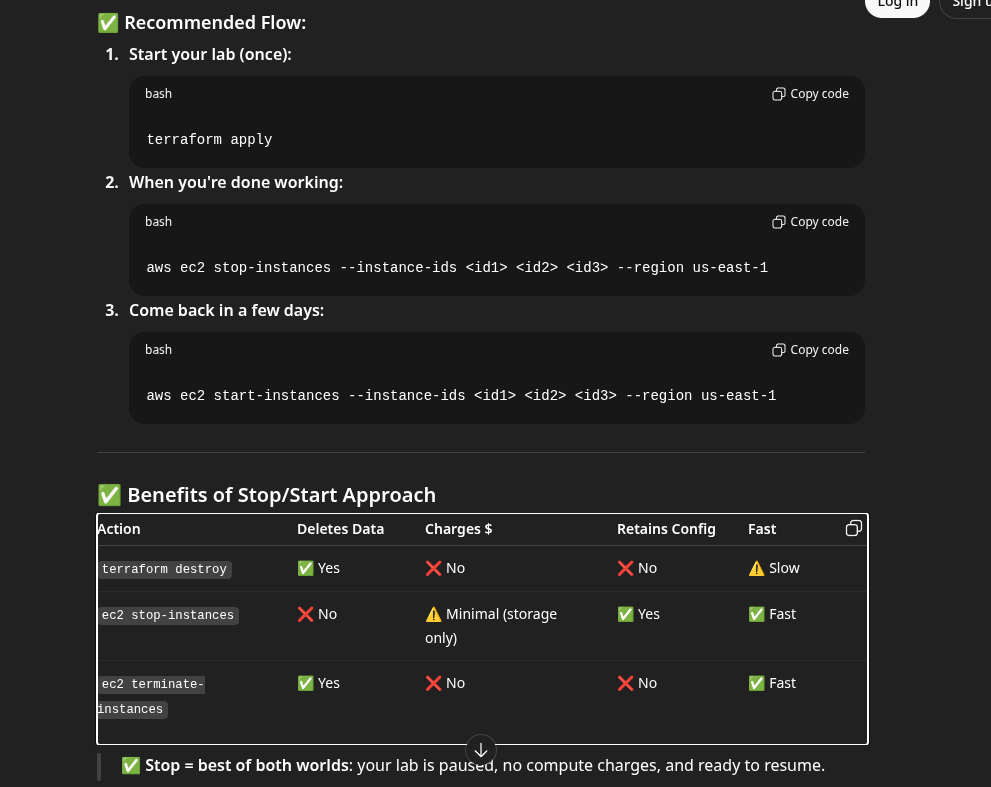
Task: Select the ec2 stop-instances table entry
Action: (167, 615)
